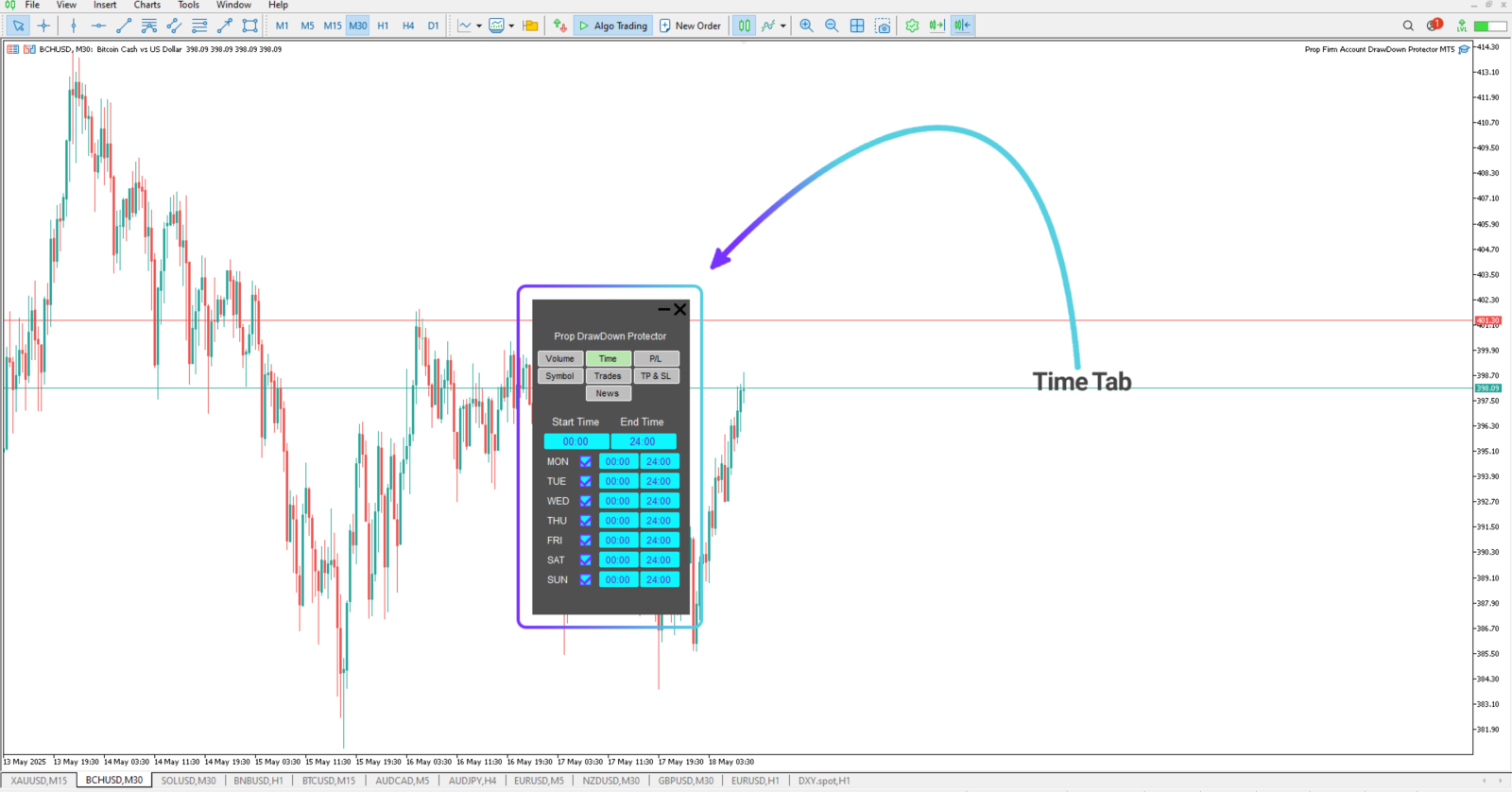The width and height of the screenshot is (1512, 792).
Task: Open the templates dropdown arrow
Action: pyautogui.click(x=511, y=26)
